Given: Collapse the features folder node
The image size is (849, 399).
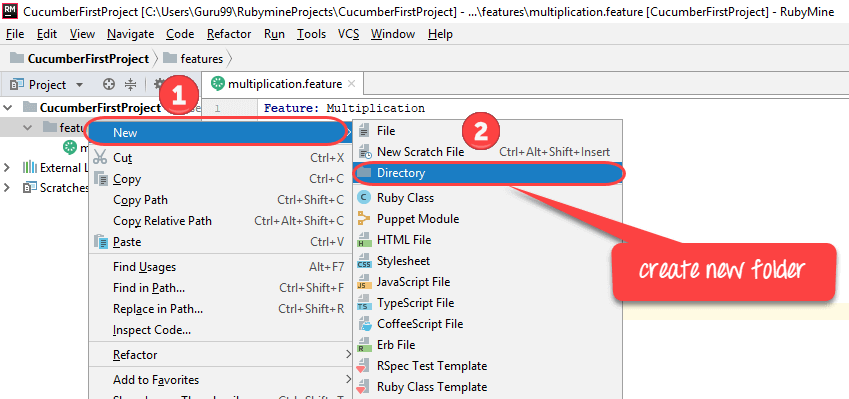Looking at the screenshot, I should click(28, 127).
